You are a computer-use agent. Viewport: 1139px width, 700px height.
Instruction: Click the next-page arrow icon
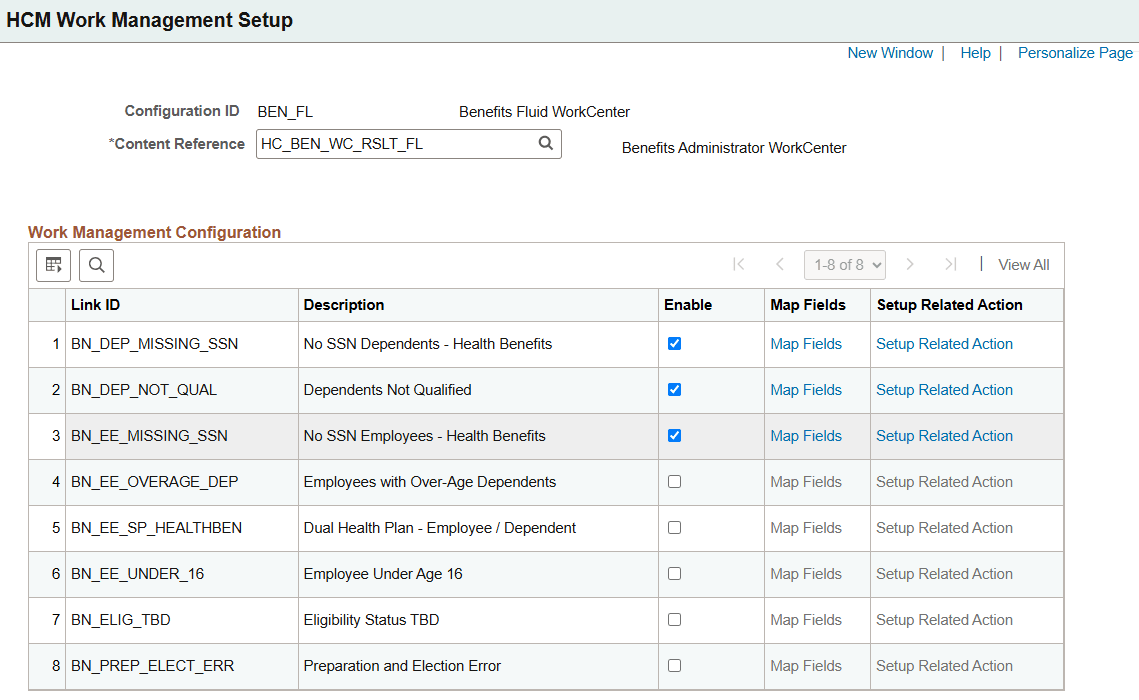[x=910, y=264]
